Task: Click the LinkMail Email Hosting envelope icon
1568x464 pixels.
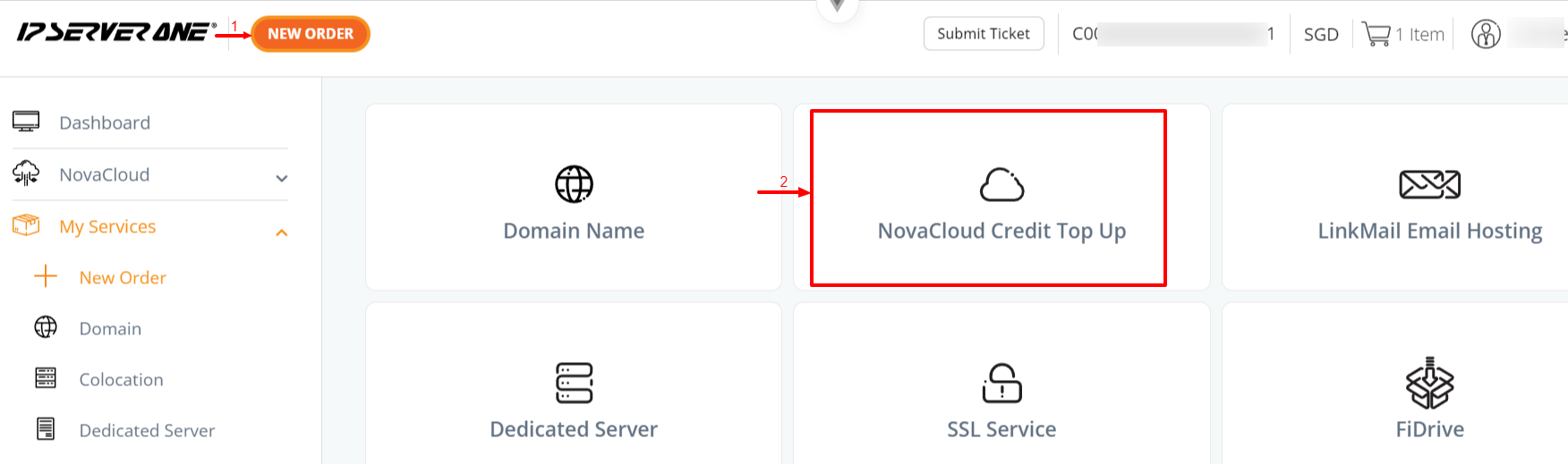Action: [1429, 184]
